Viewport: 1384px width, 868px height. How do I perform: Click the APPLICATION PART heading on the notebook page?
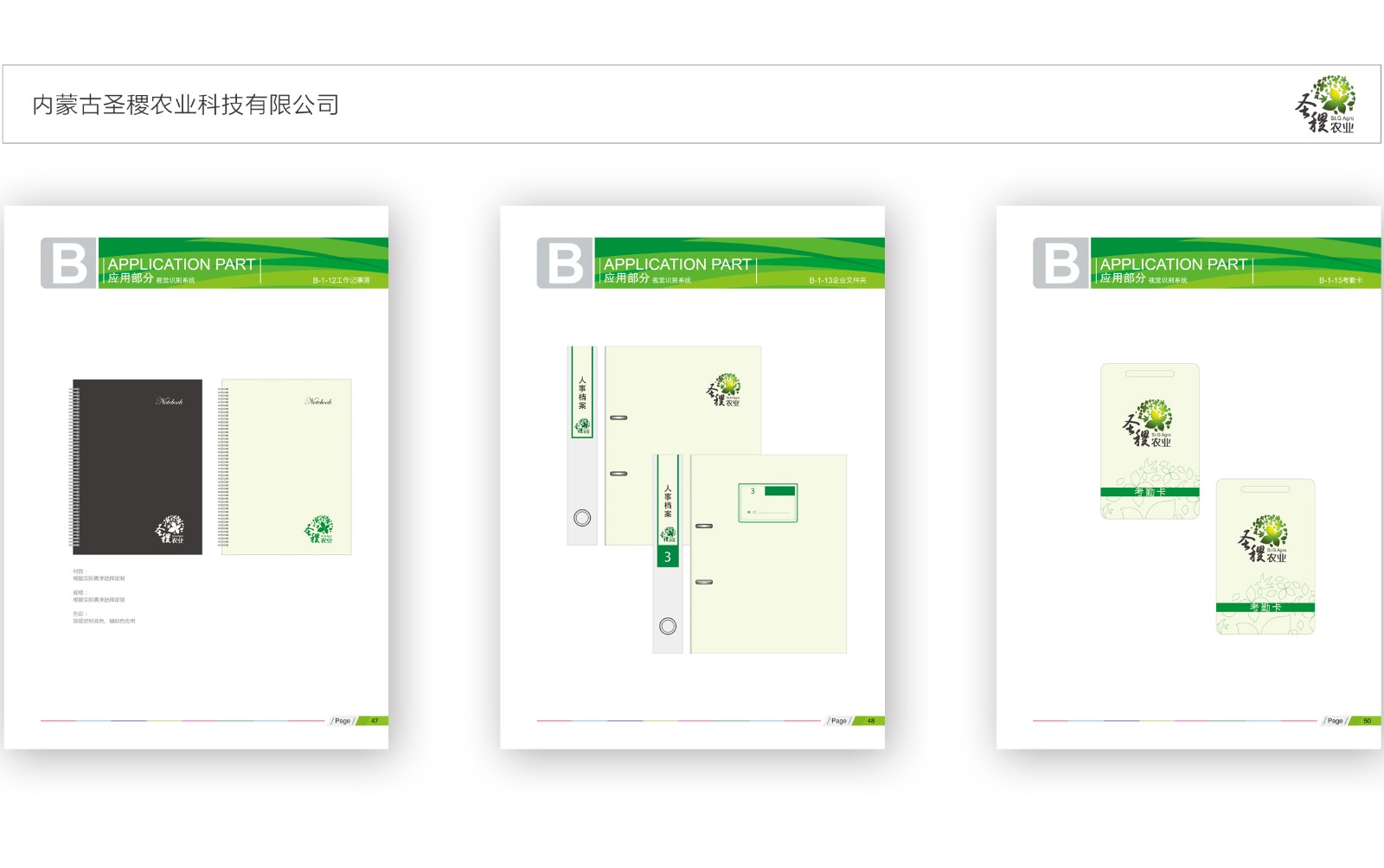click(x=181, y=264)
